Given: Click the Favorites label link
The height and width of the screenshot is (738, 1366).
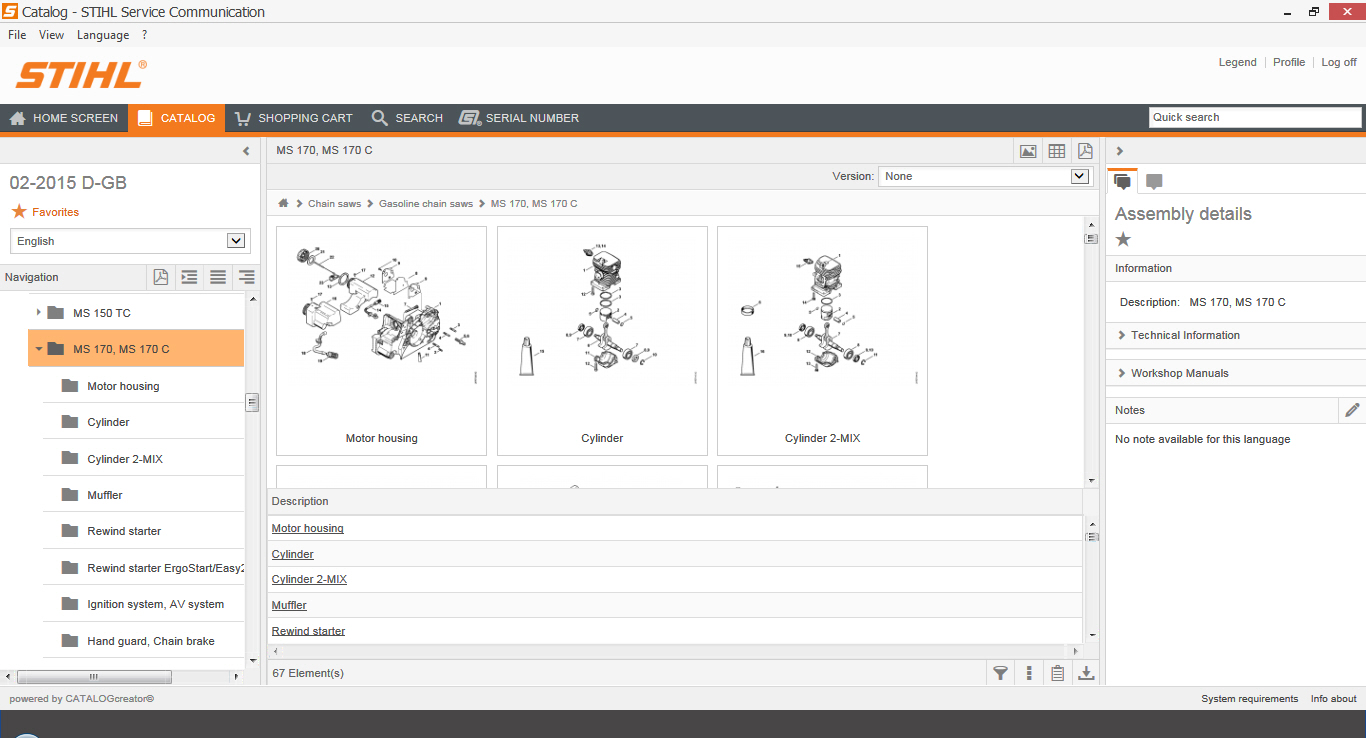Looking at the screenshot, I should [x=55, y=212].
